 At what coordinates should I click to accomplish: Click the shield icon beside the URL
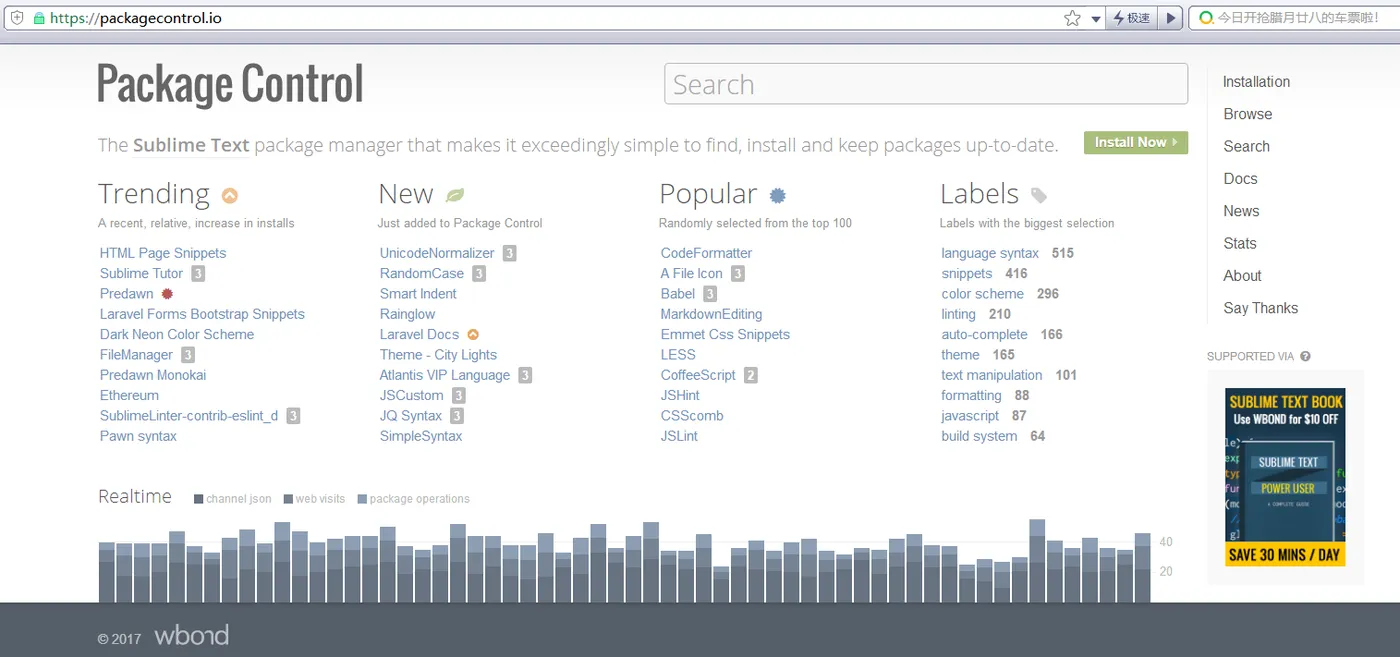point(17,18)
